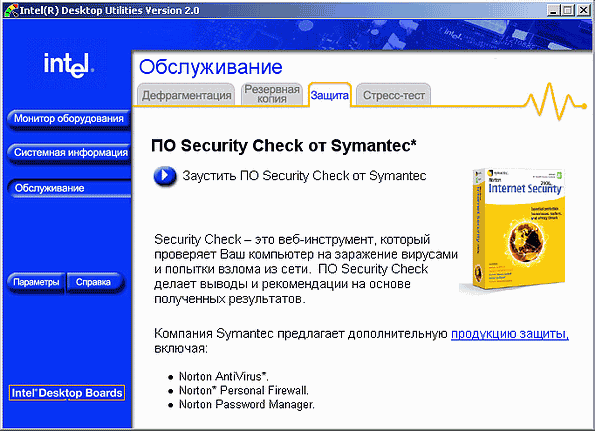Select the Обслуживание sidebar button
The height and width of the screenshot is (431, 595).
point(69,188)
